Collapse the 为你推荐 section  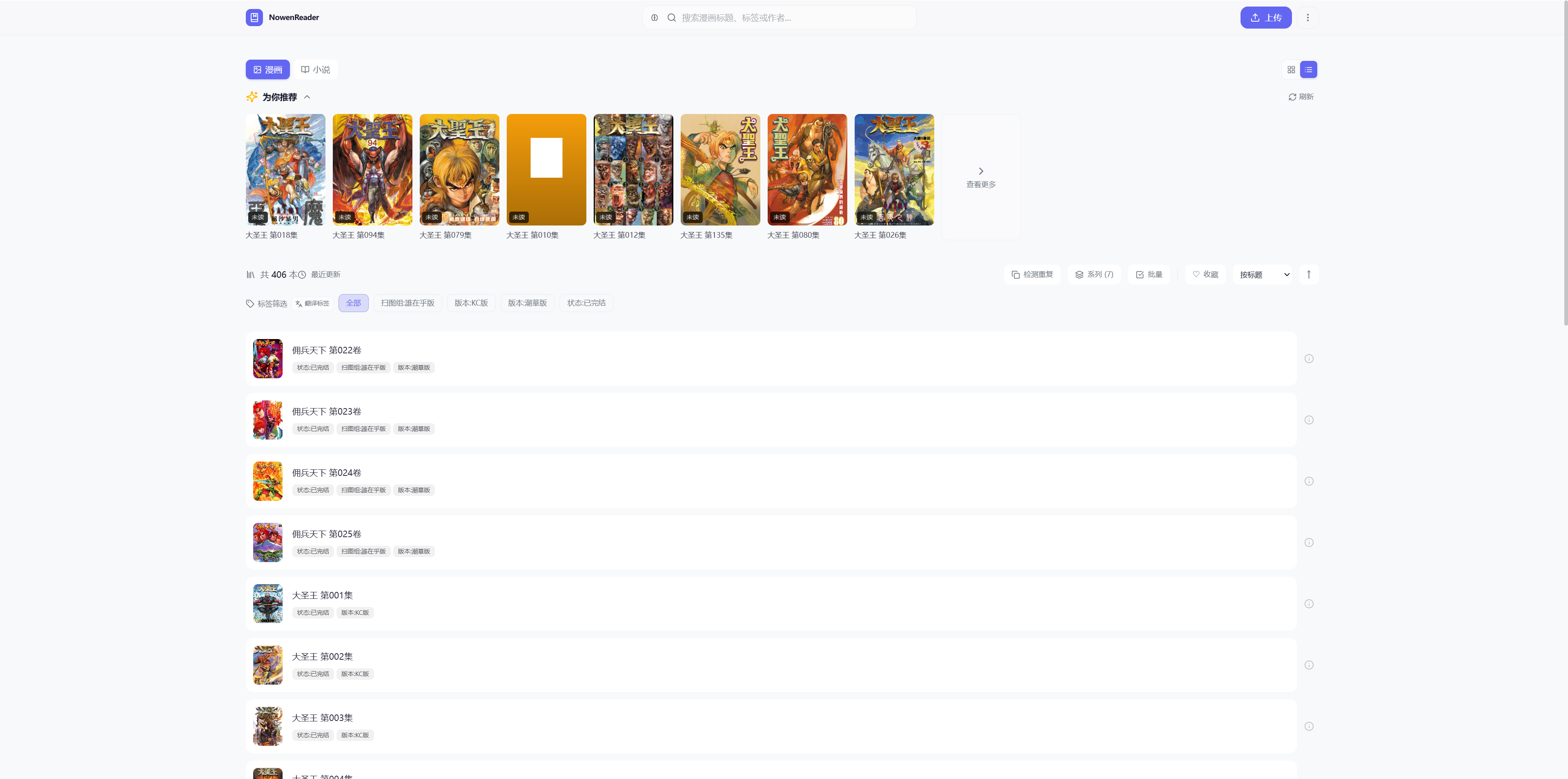click(x=307, y=97)
